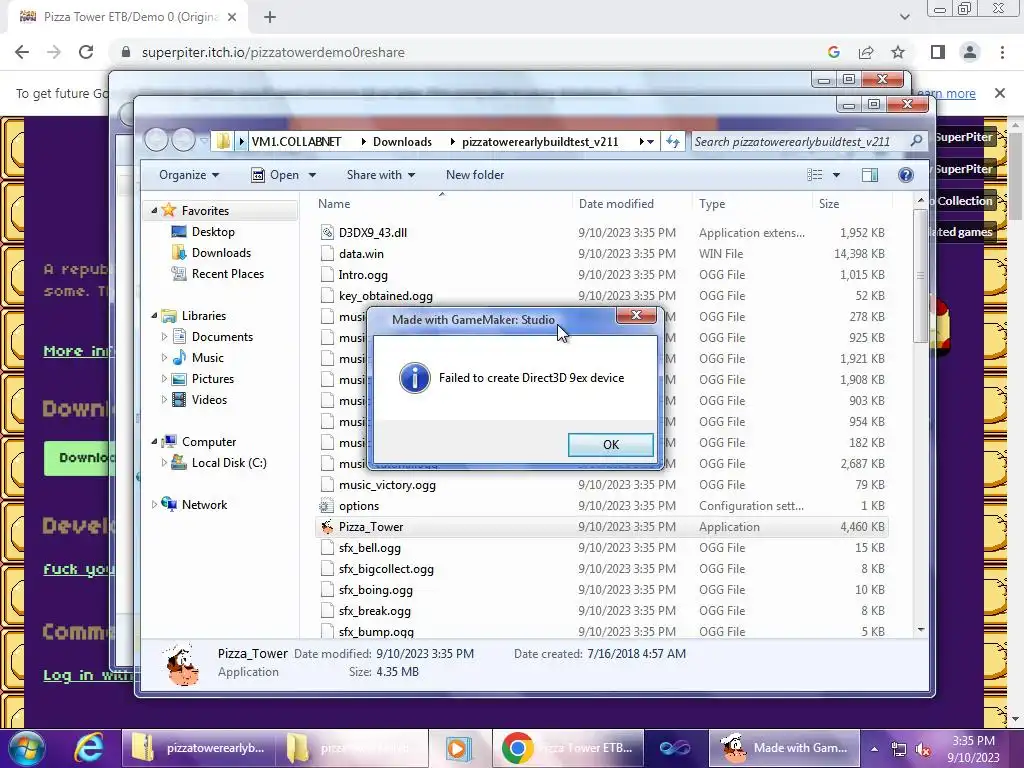Select key_obtained.ogg file

(x=385, y=296)
